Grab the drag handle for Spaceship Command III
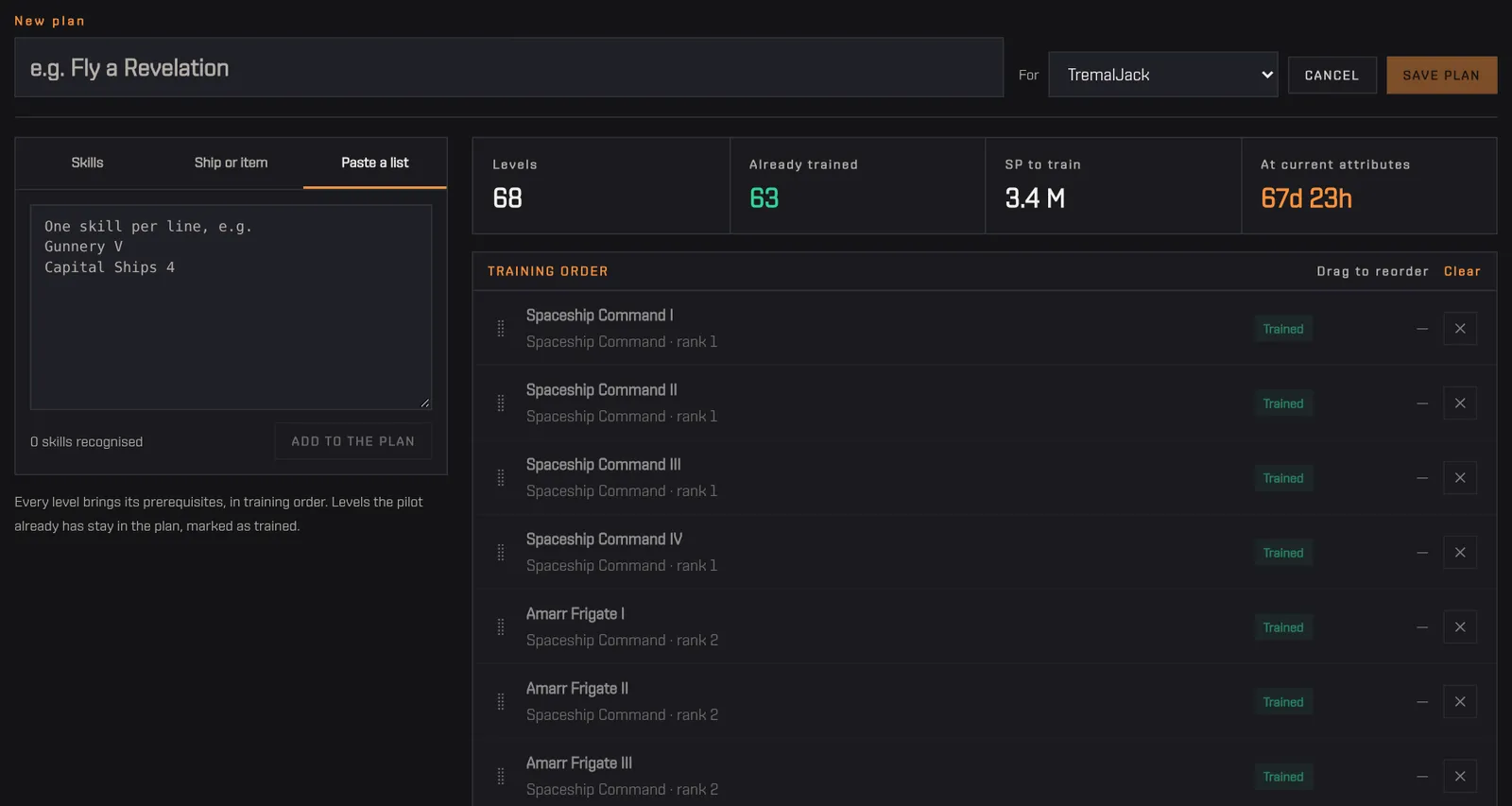The height and width of the screenshot is (806, 1512). (x=501, y=478)
